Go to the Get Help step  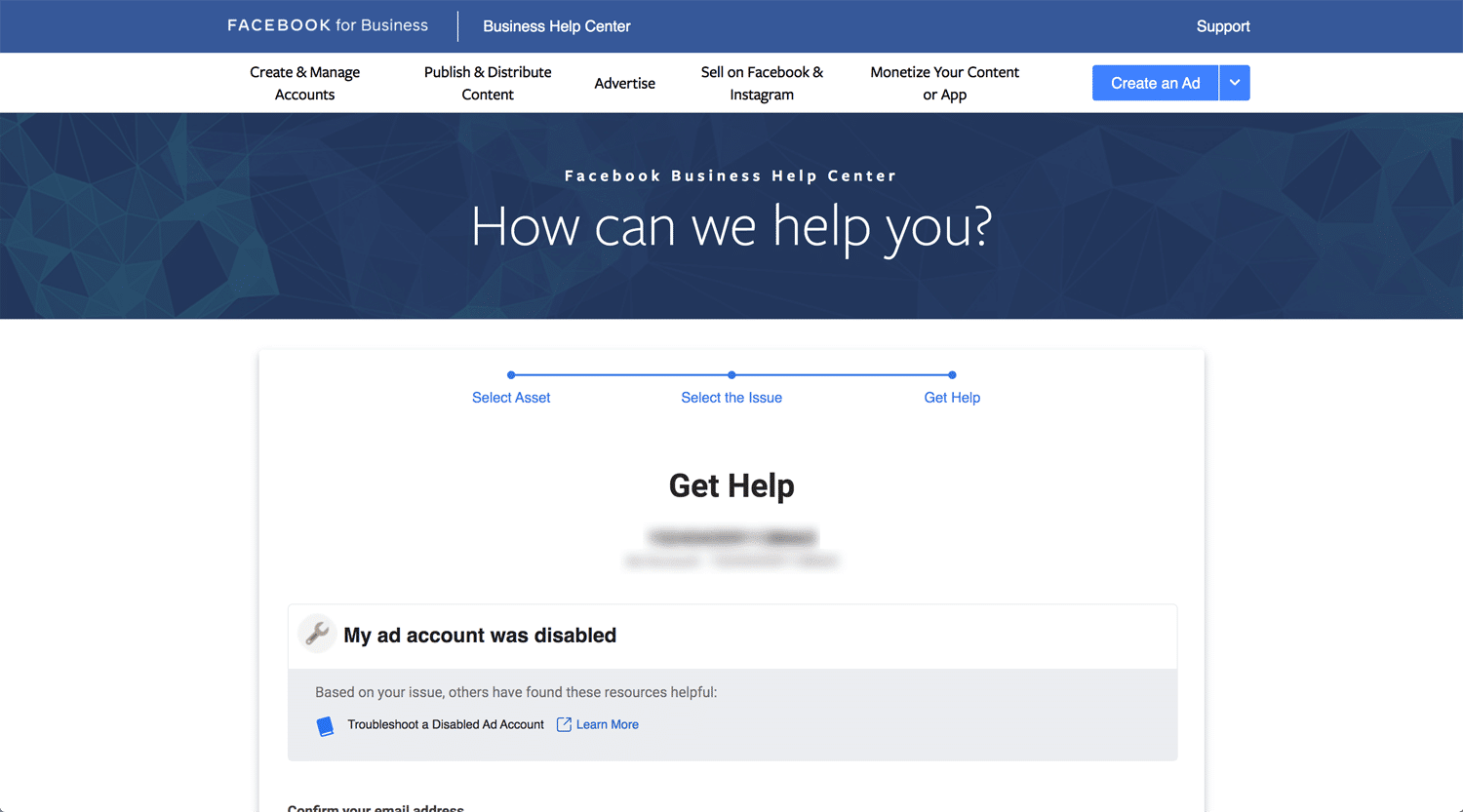tap(952, 398)
